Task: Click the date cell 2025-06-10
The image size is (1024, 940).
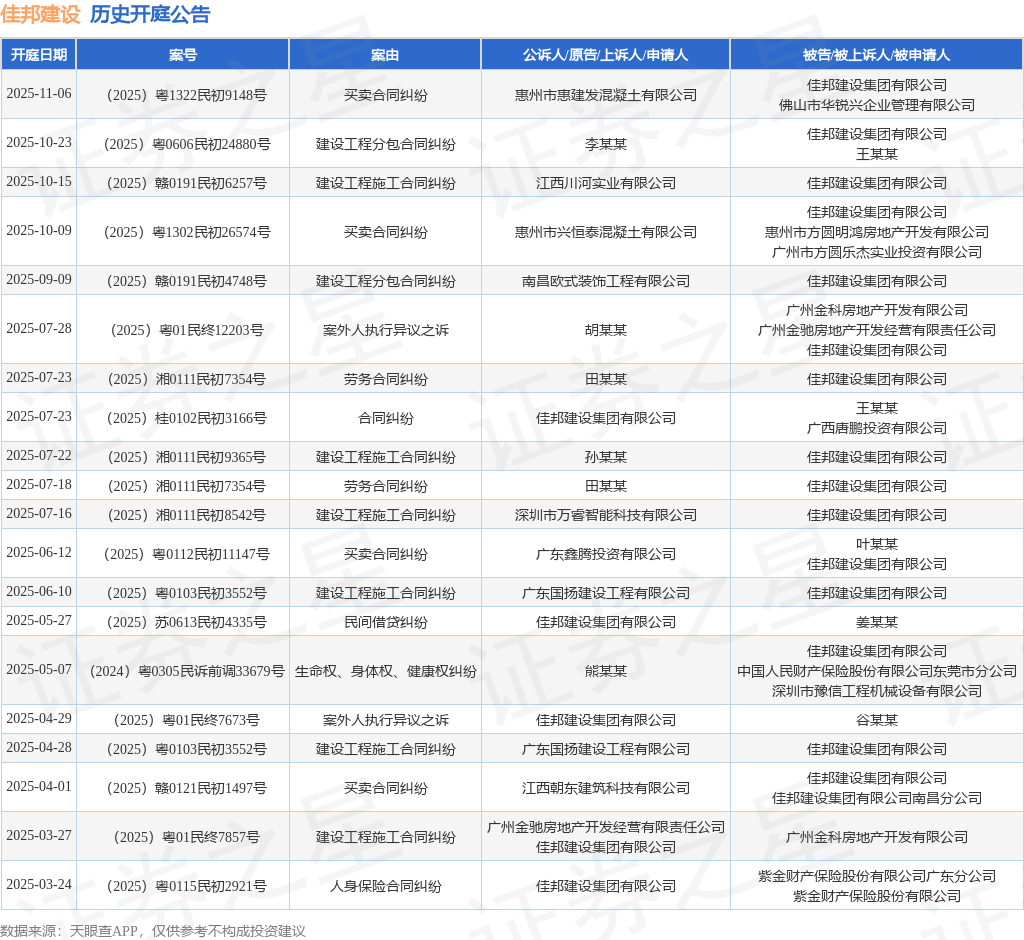Action: (x=39, y=591)
